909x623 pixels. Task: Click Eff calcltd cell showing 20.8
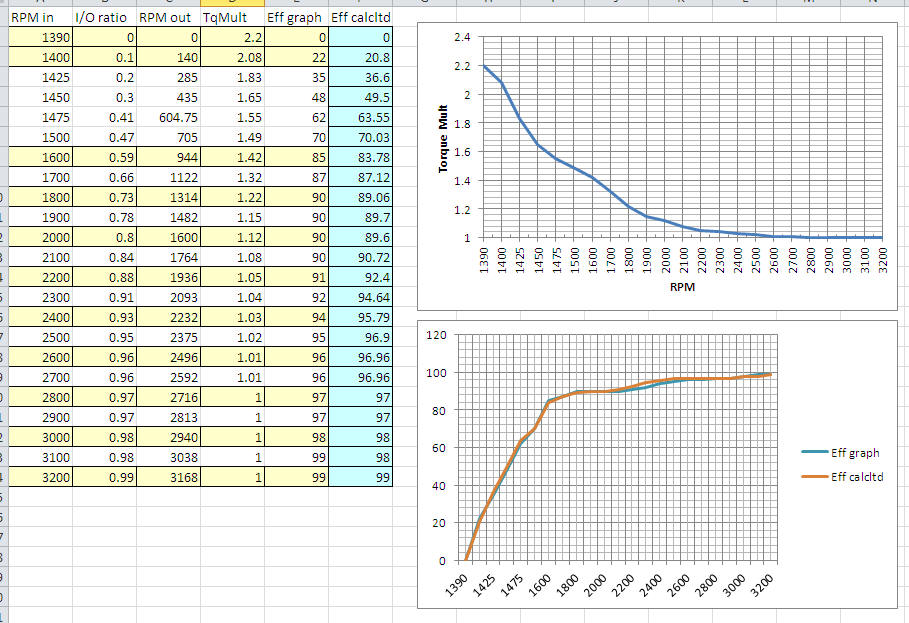[x=361, y=57]
